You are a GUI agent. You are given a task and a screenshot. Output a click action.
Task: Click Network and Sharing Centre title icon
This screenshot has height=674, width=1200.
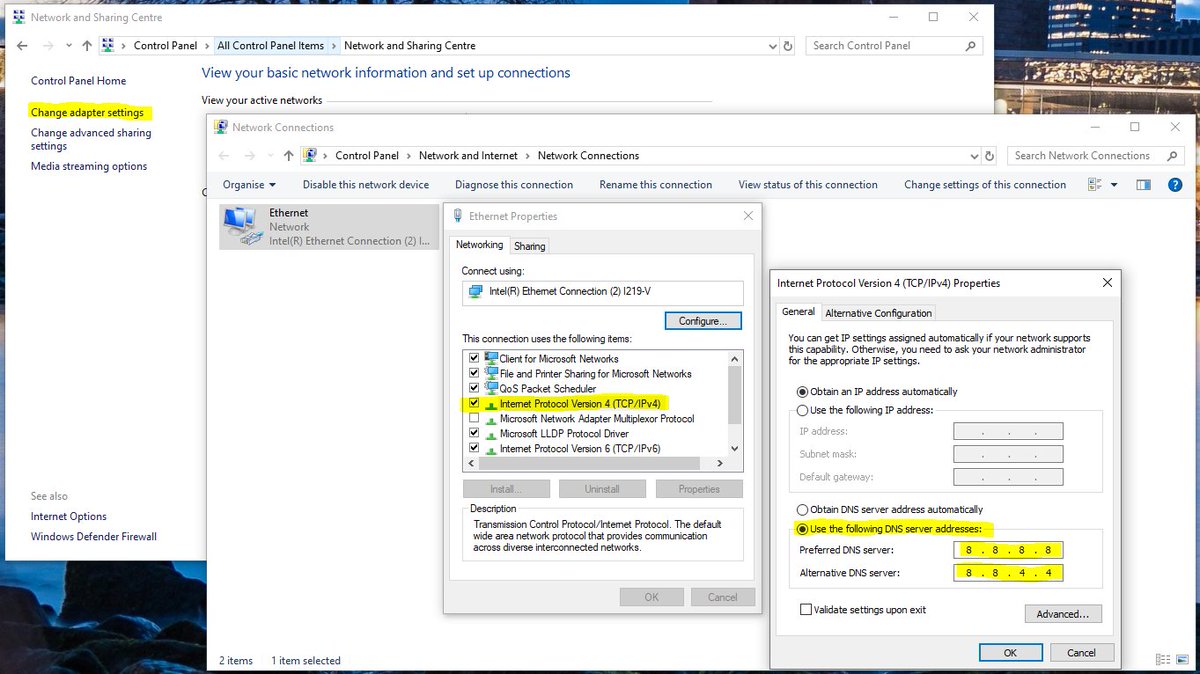pos(19,17)
